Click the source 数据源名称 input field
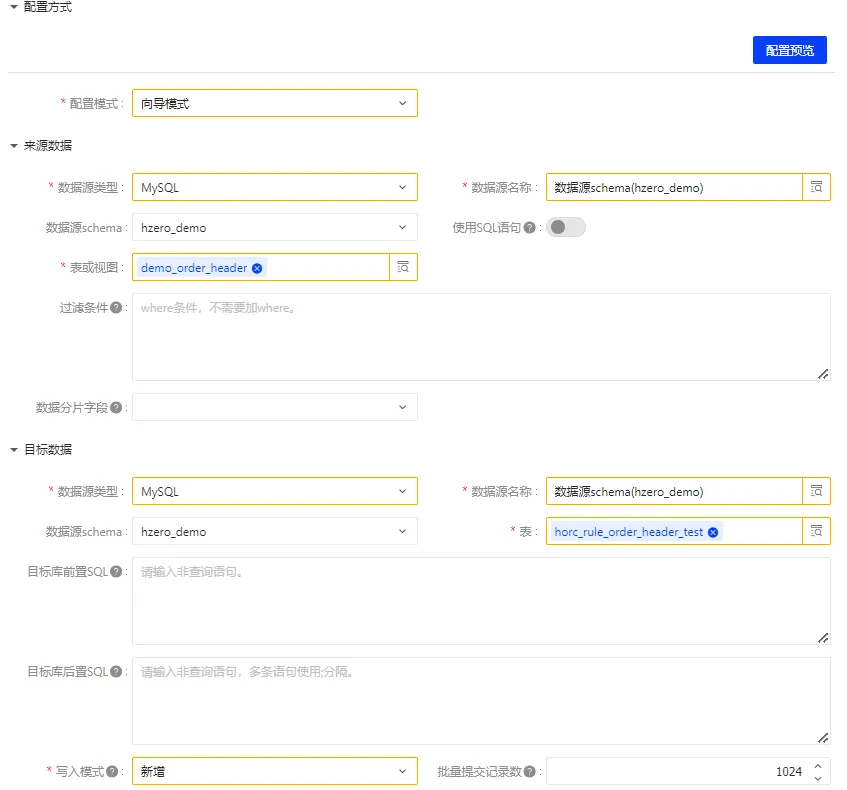 [x=674, y=188]
